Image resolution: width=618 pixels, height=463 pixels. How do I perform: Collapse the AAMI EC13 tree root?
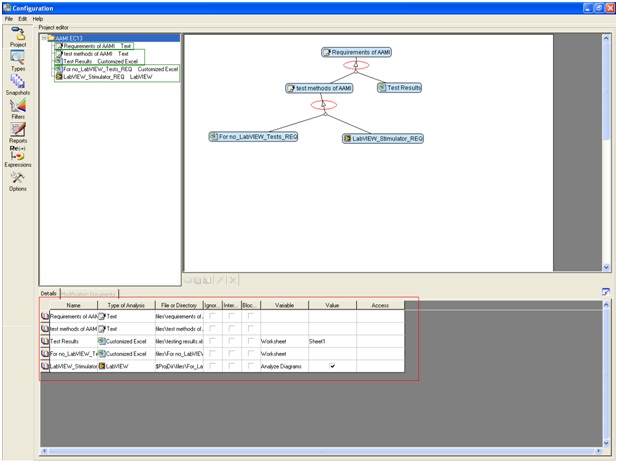click(x=46, y=38)
